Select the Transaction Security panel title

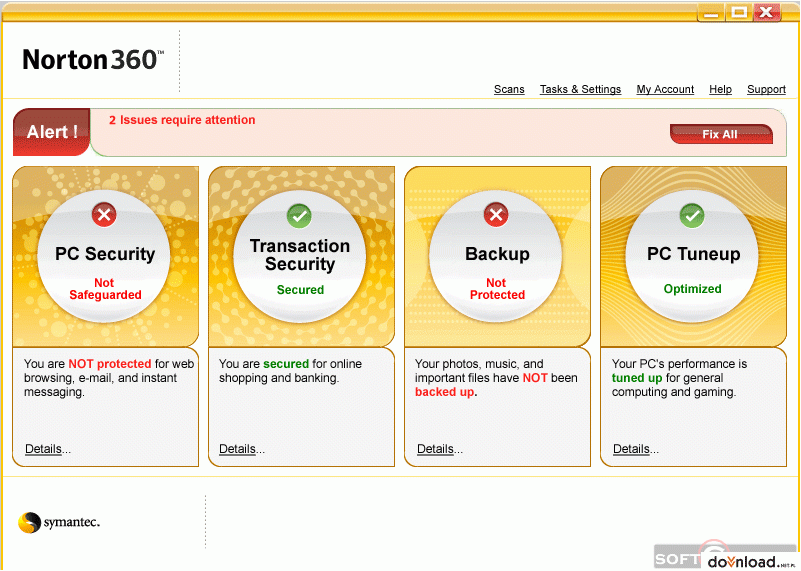click(x=300, y=255)
